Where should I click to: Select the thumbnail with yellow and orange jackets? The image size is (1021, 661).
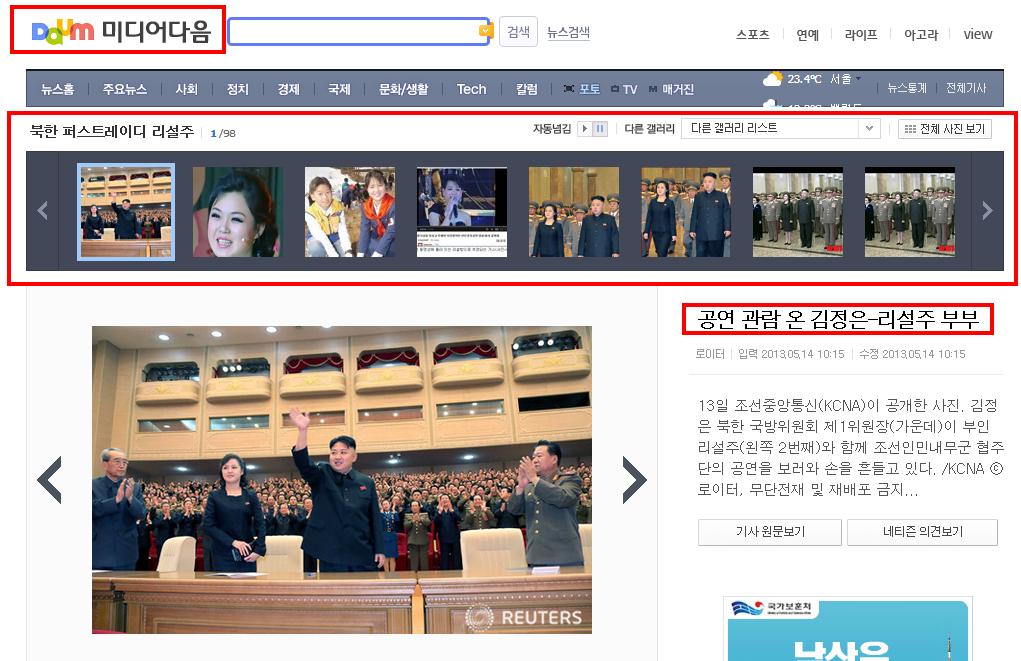(x=350, y=212)
